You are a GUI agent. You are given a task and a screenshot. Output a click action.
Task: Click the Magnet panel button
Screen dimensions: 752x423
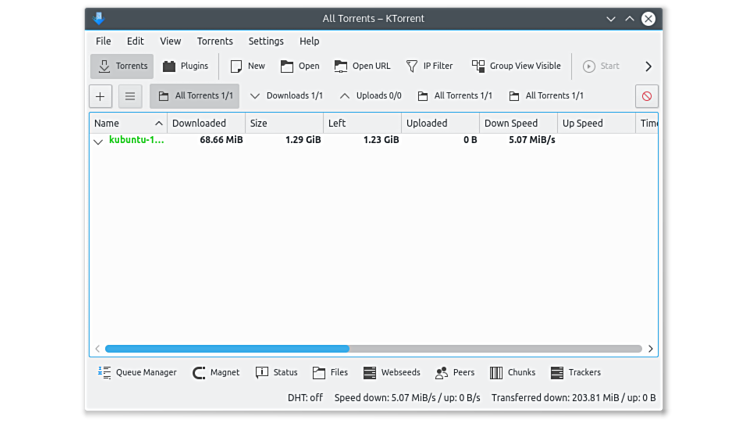tap(215, 372)
